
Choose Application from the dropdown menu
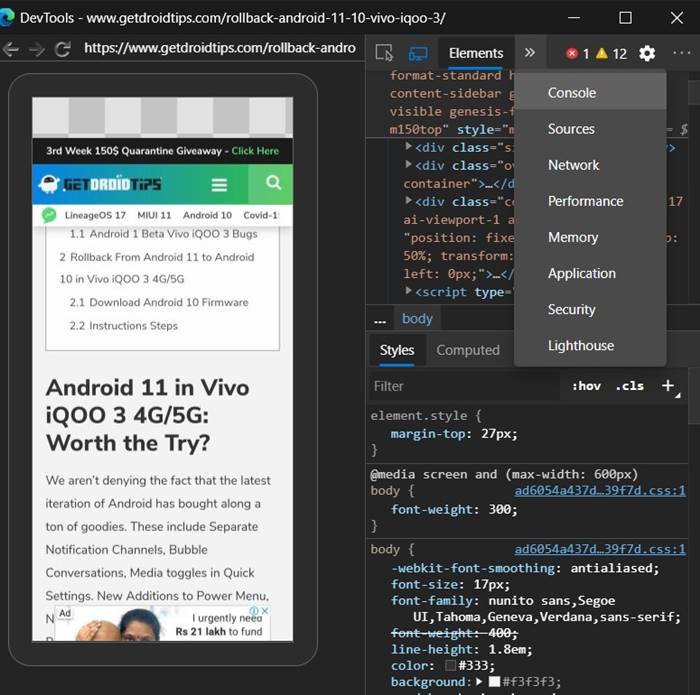click(x=590, y=273)
